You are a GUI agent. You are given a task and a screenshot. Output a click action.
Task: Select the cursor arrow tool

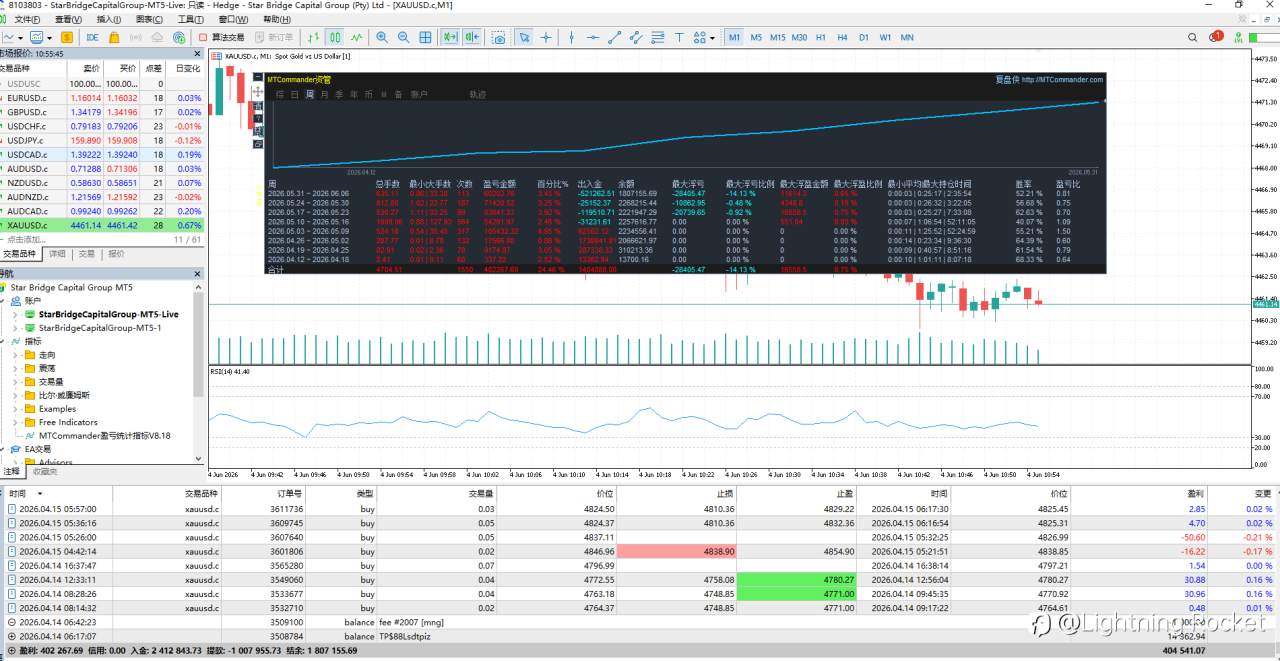[524, 37]
